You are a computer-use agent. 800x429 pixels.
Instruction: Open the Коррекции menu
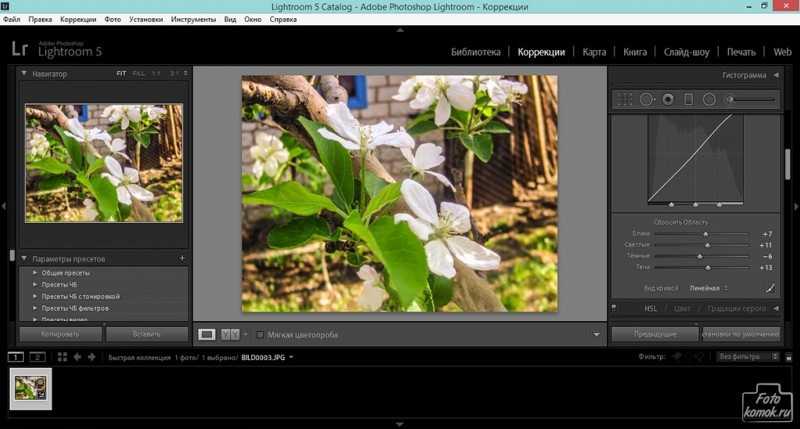click(x=78, y=19)
